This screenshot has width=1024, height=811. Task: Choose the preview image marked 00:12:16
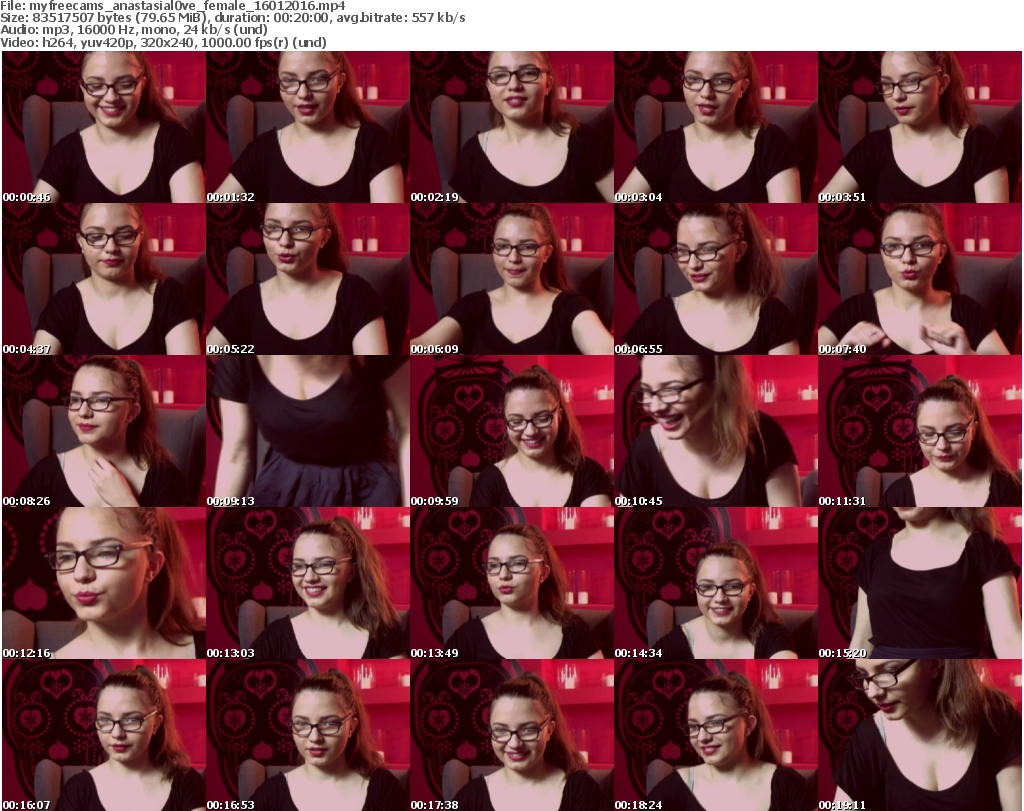(104, 583)
